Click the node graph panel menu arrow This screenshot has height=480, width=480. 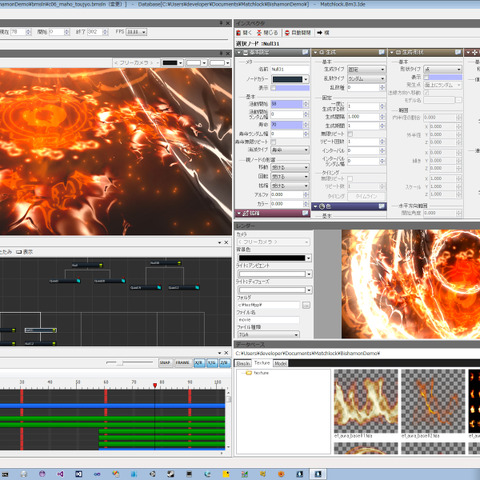point(219,243)
